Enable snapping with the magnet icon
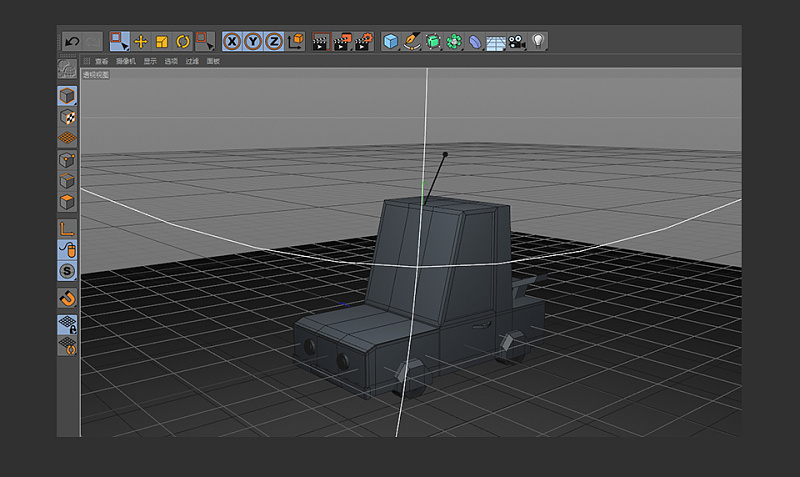Viewport: 800px width, 477px height. 67,298
